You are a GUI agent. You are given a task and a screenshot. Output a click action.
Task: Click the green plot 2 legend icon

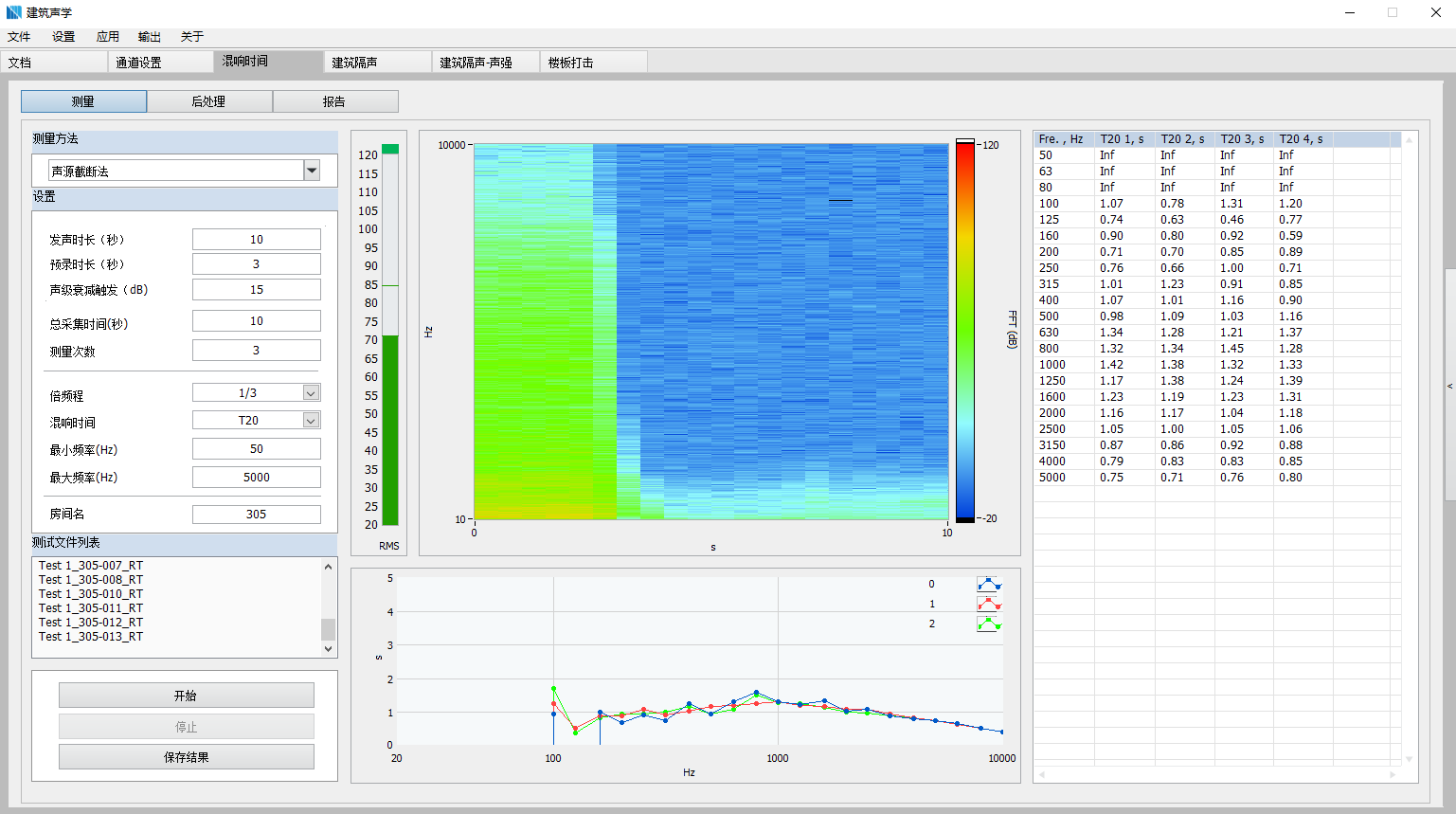pyautogui.click(x=989, y=624)
